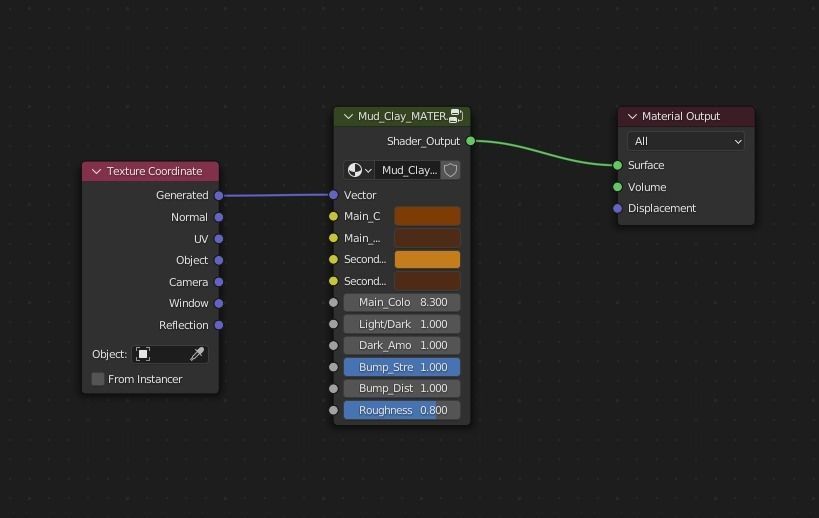Viewport: 819px width, 518px height.
Task: Click the Window output socket
Action: 219,303
